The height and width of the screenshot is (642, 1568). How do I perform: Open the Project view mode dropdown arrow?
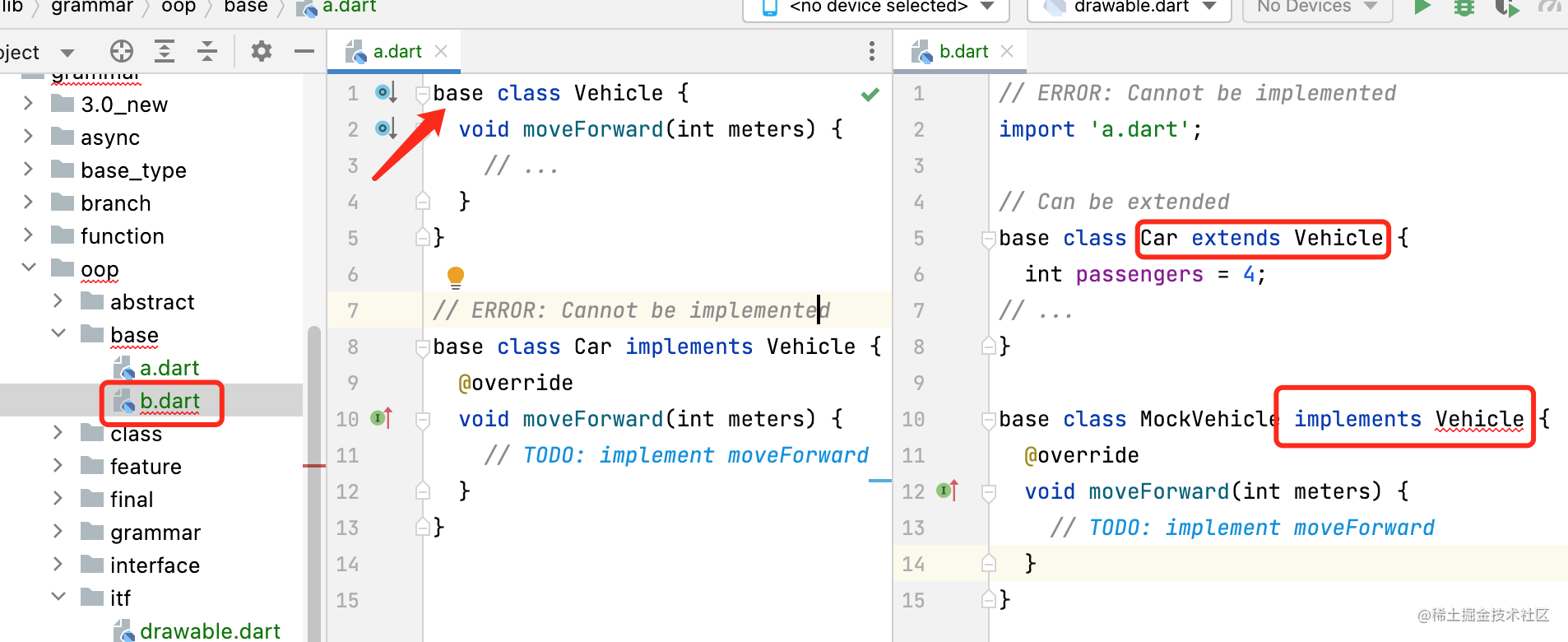(x=67, y=53)
